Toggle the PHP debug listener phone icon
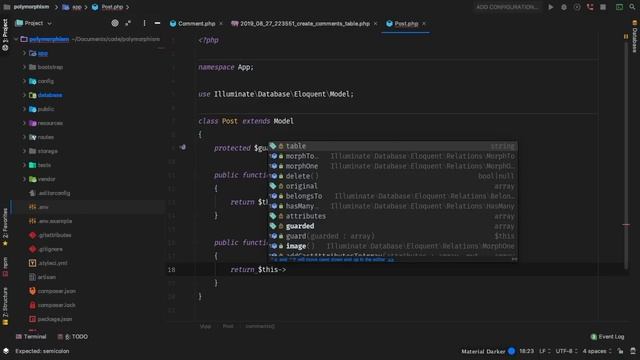 point(590,7)
